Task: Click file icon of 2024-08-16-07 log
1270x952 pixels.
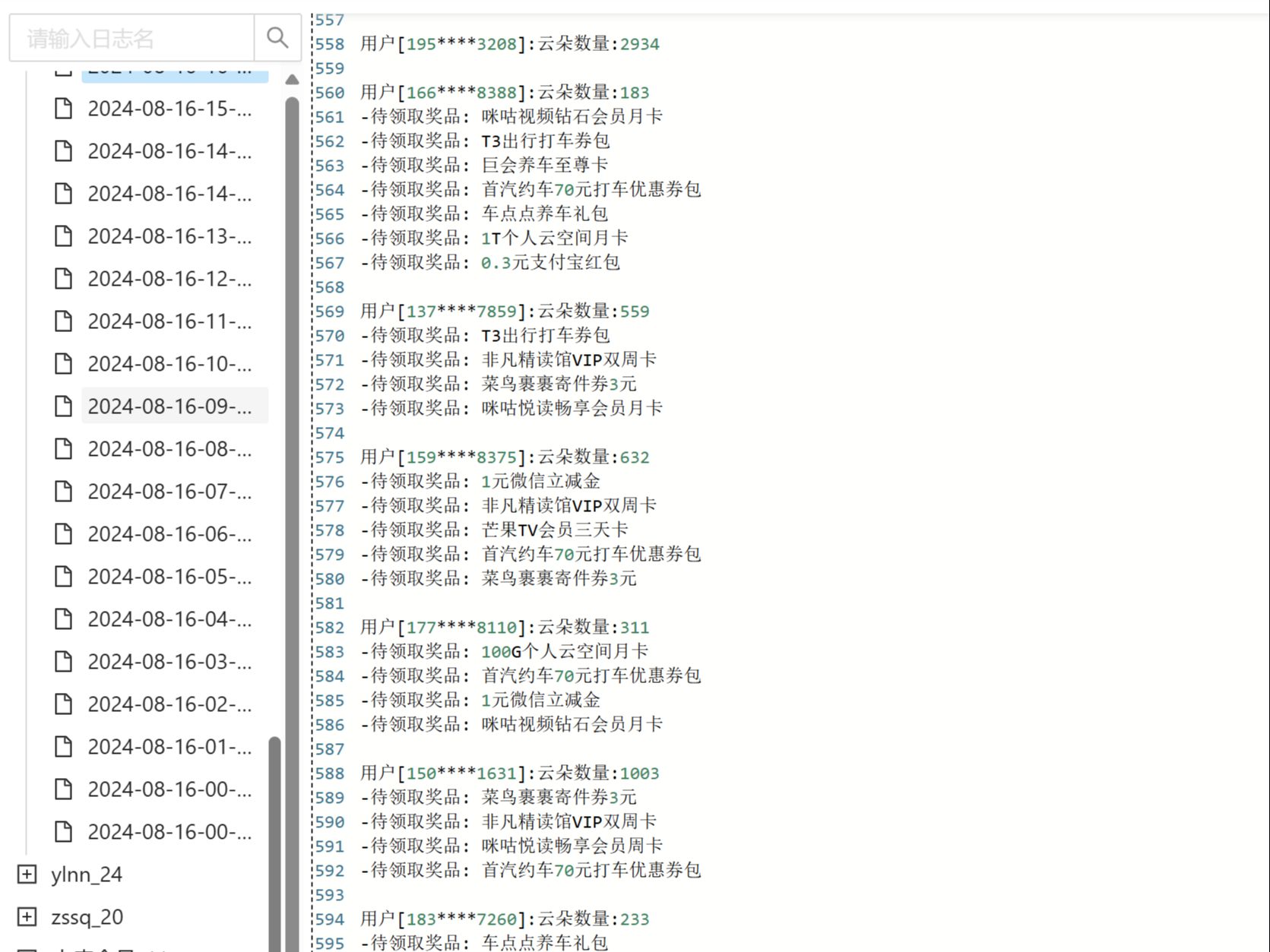Action: click(64, 492)
